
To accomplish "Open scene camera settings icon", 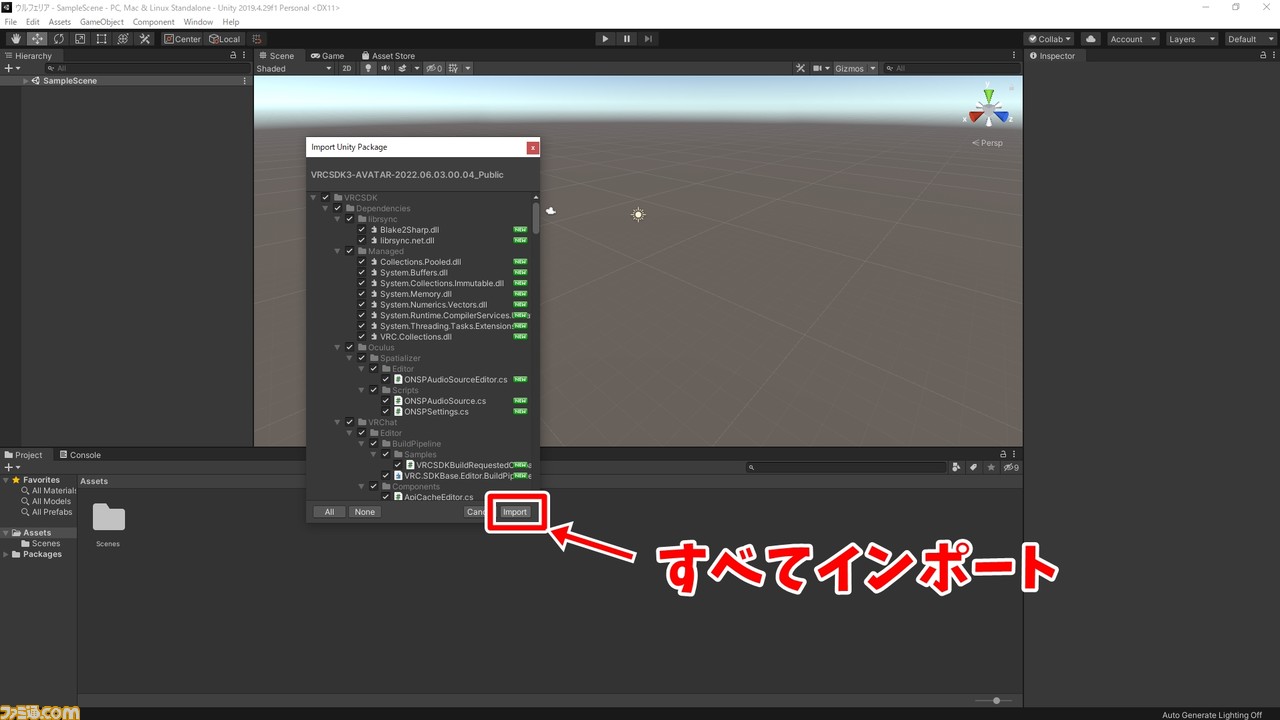I will [x=820, y=68].
